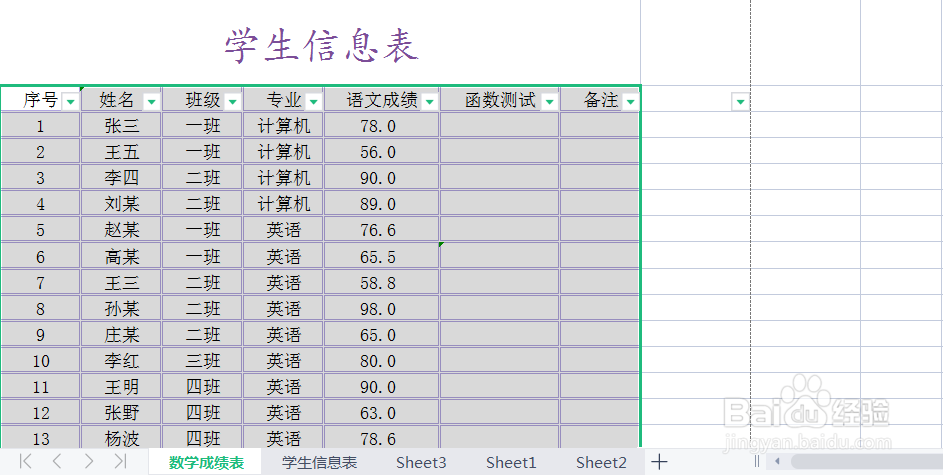
Task: Select the title 学生信息表
Action: (x=321, y=47)
